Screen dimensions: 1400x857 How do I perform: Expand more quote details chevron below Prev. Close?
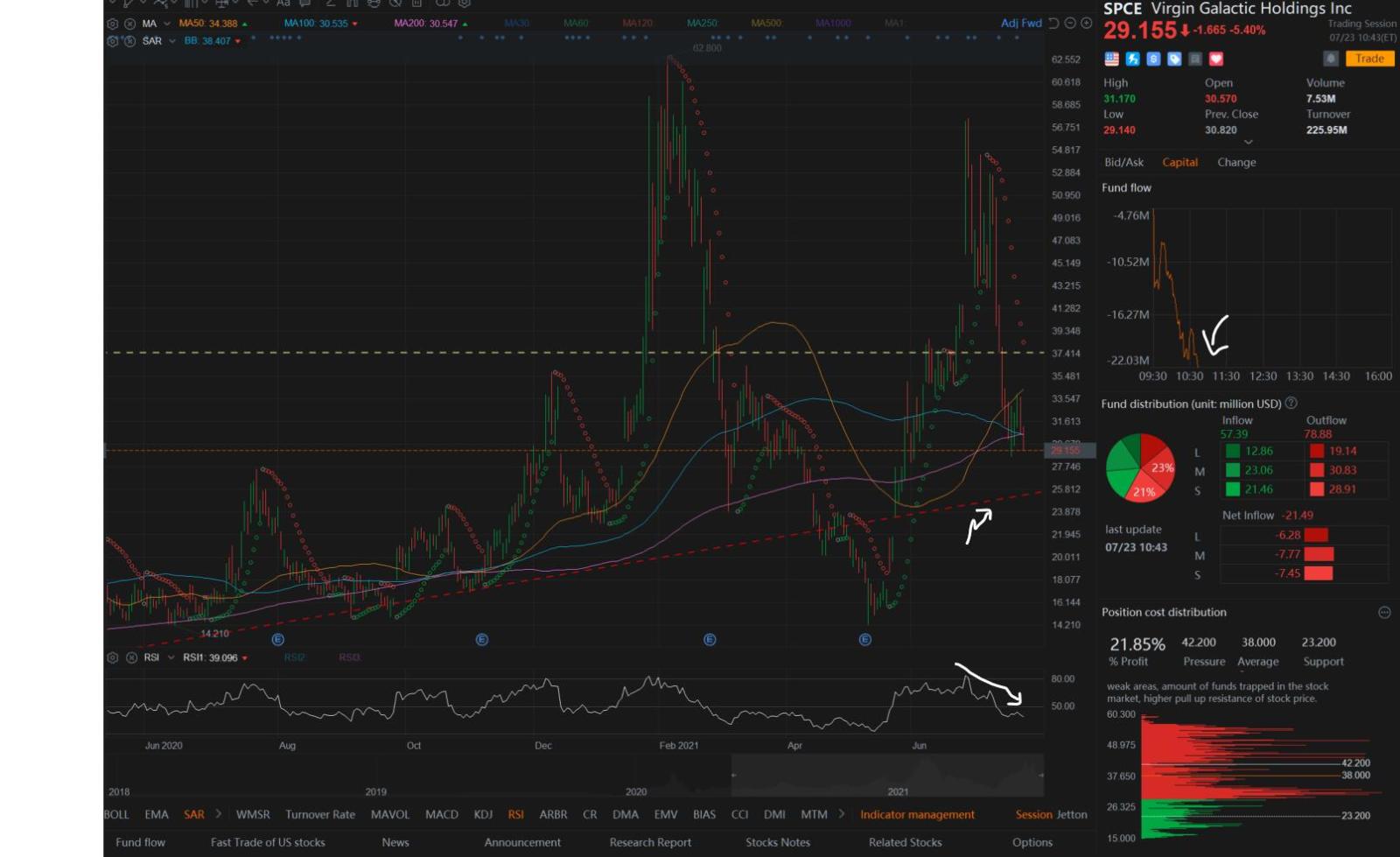1249,142
